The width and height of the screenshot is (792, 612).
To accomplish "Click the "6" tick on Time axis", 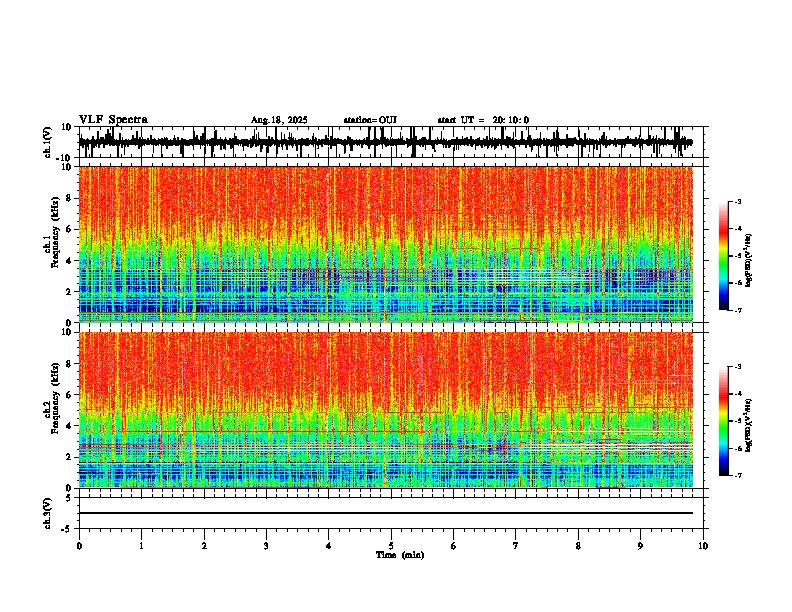I will click(454, 546).
